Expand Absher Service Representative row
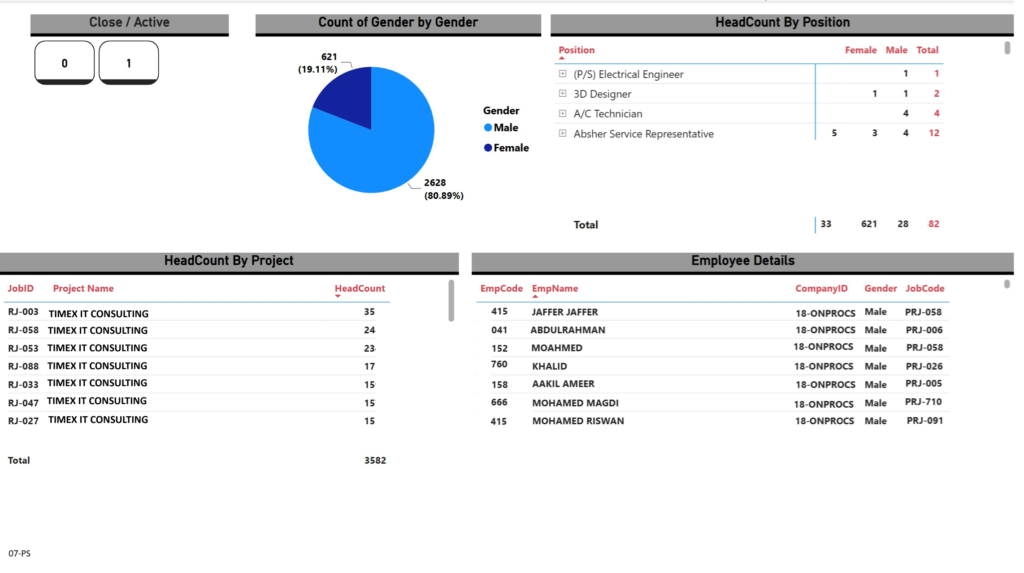Viewport: 1024px width, 573px height. coord(562,133)
